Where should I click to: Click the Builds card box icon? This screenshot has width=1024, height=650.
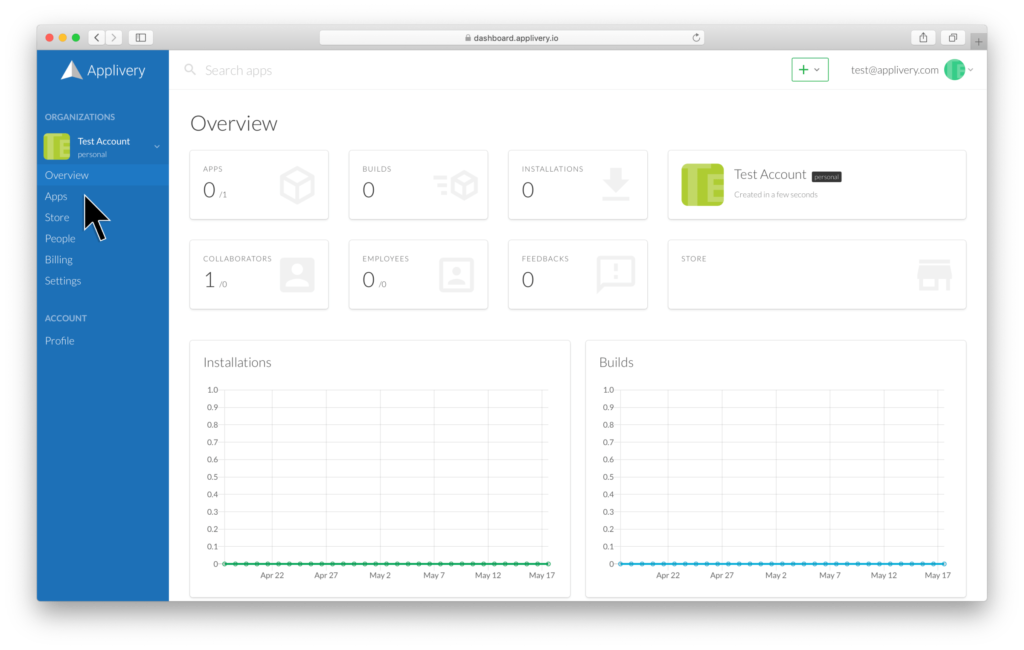456,186
